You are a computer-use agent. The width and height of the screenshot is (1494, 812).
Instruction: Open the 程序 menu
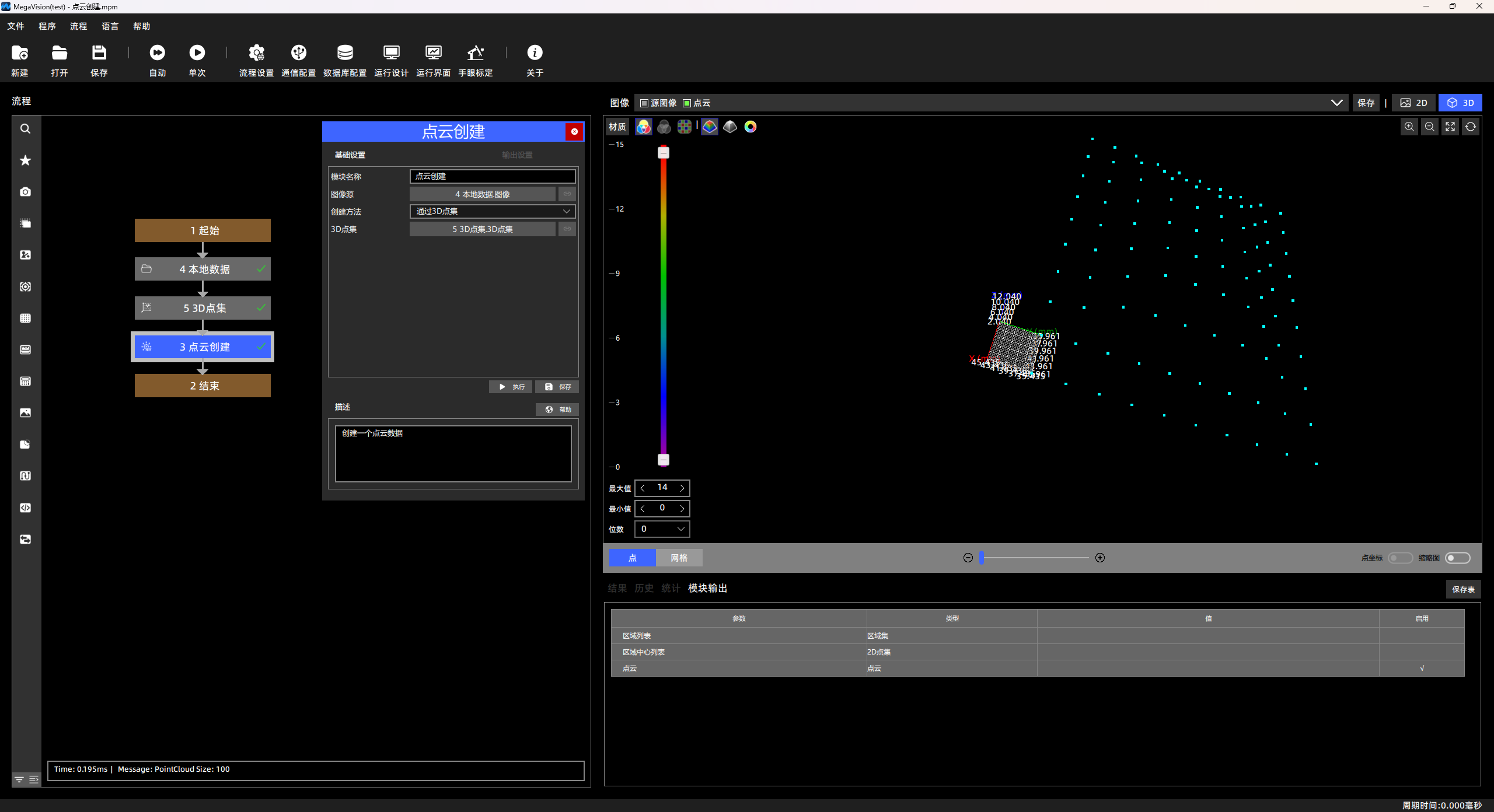coord(47,26)
